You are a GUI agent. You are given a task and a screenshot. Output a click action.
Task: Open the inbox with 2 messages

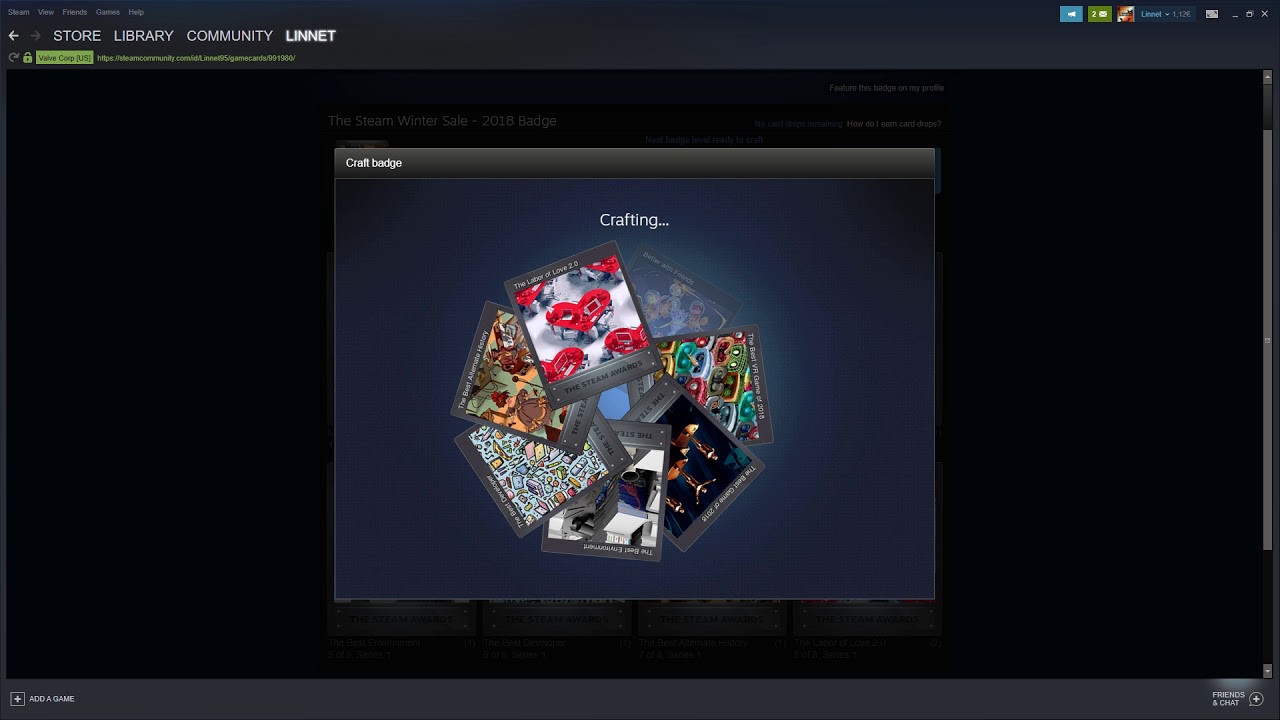tap(1100, 14)
